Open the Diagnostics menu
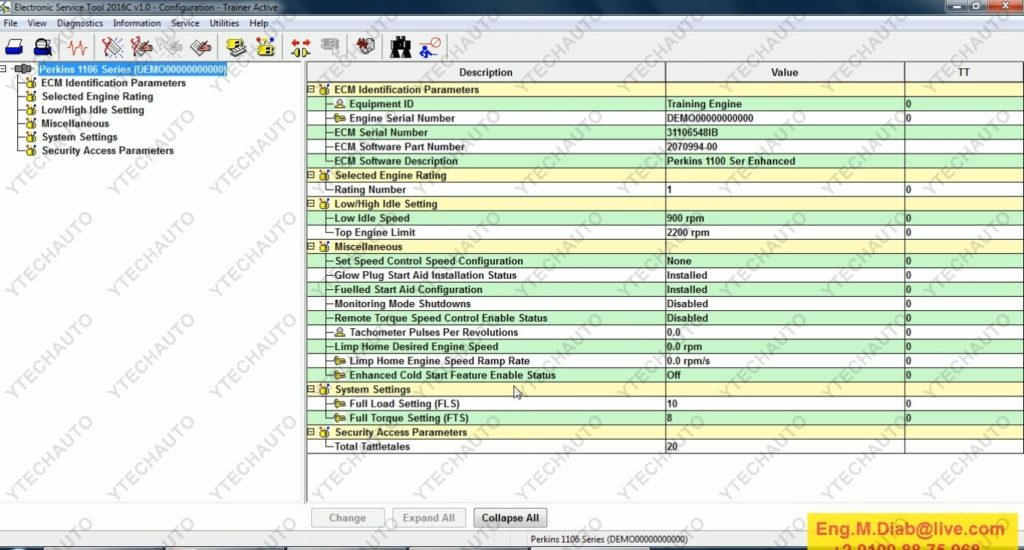Screen dimensions: 1024x550 click(x=80, y=23)
